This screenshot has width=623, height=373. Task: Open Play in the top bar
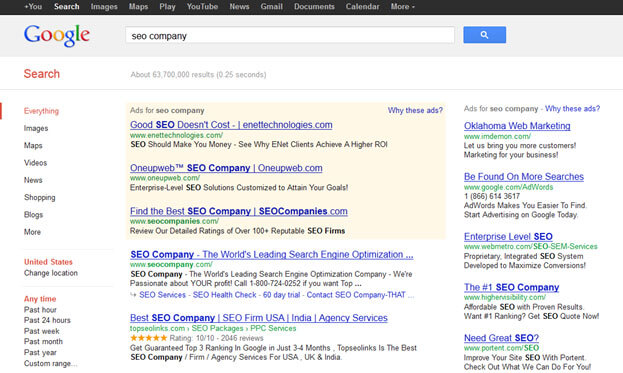click(167, 7)
